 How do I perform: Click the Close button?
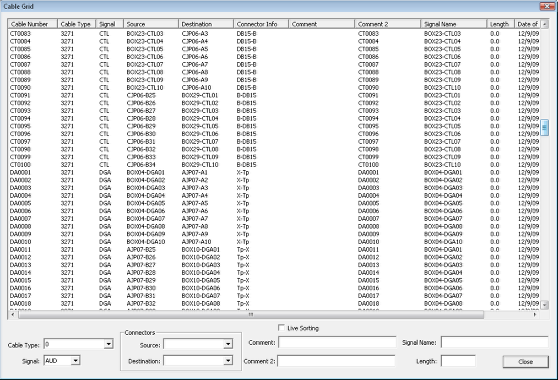point(525,361)
